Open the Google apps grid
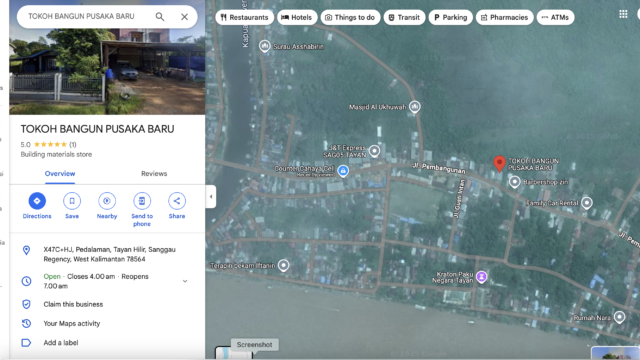The image size is (640, 360). click(x=623, y=14)
